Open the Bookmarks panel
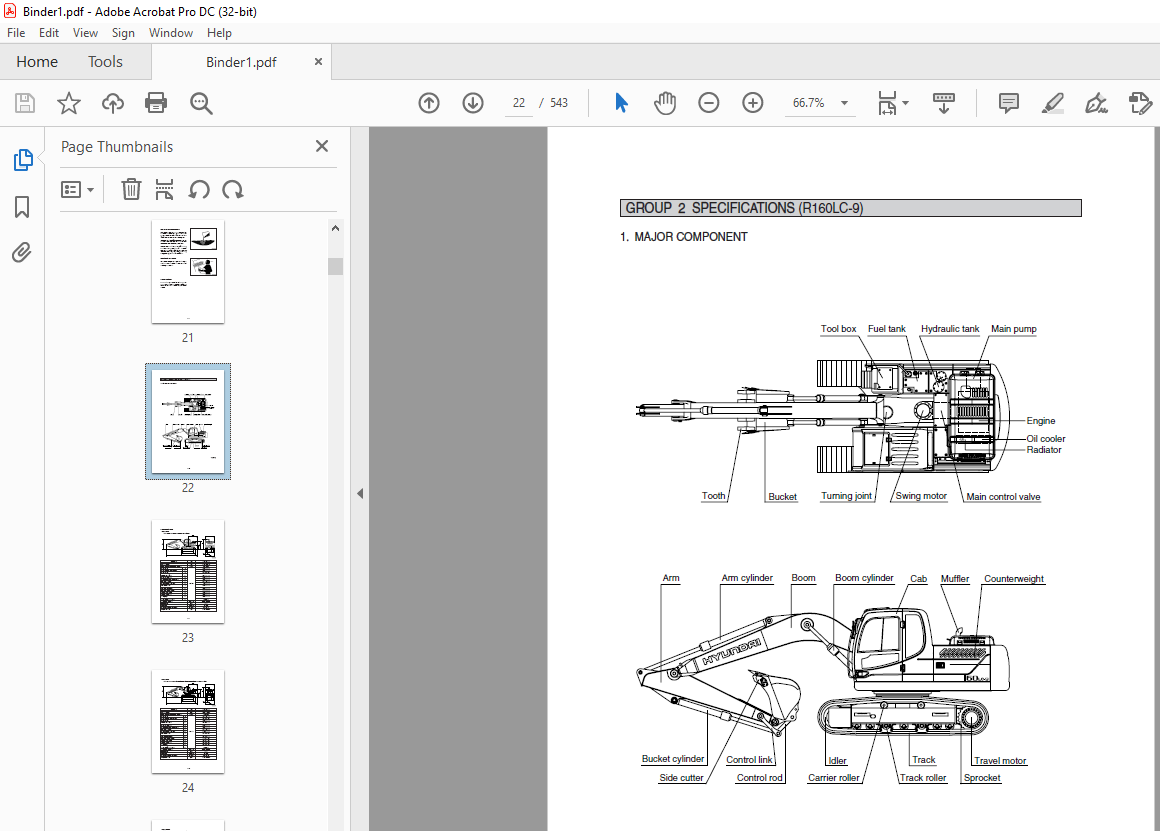 pos(22,206)
